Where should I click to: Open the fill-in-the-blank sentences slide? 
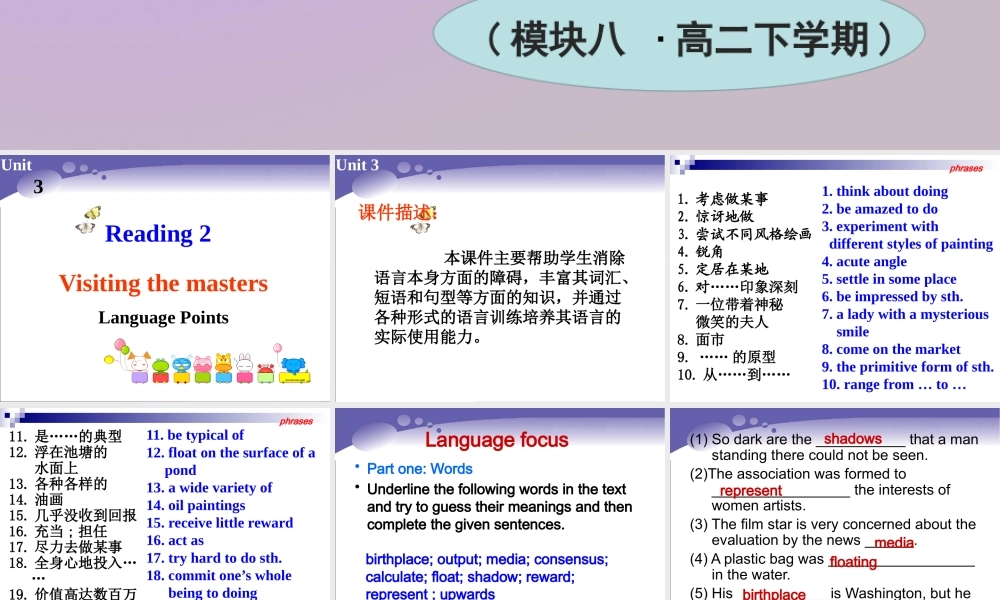[x=835, y=504]
